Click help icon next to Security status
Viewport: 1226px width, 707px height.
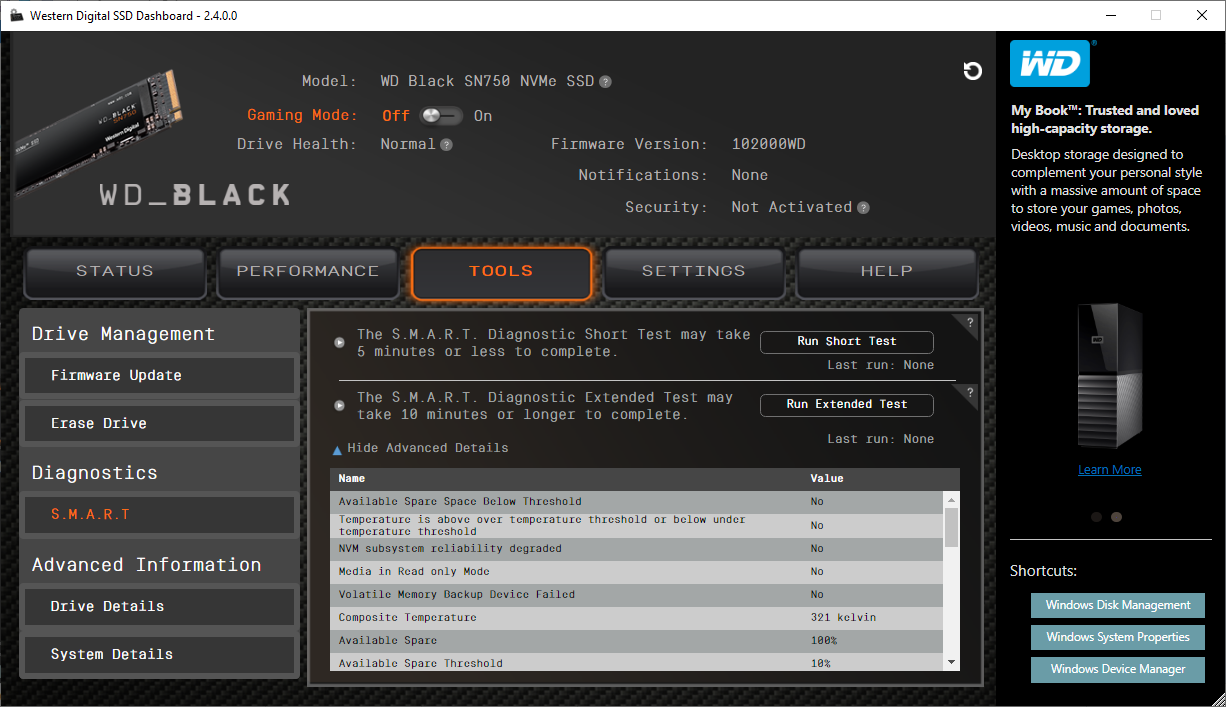point(863,208)
